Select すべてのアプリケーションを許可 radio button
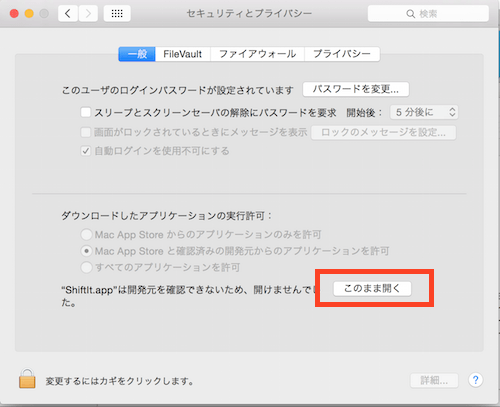500x407 pixels. click(86, 267)
